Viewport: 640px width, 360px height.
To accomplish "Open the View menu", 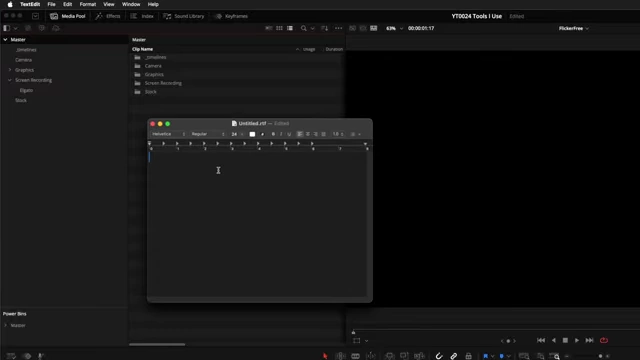I will click(109, 4).
